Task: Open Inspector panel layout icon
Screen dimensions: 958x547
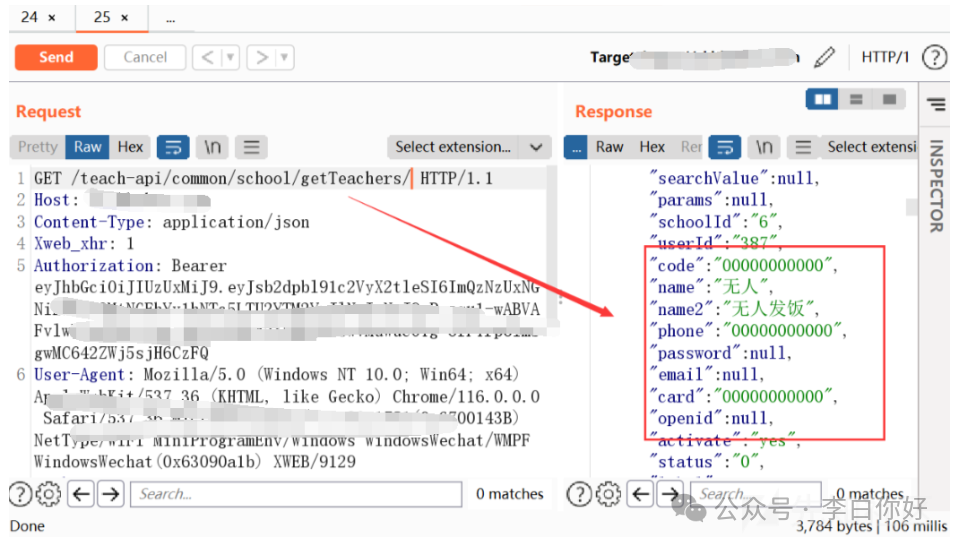Action: pyautogui.click(x=936, y=104)
